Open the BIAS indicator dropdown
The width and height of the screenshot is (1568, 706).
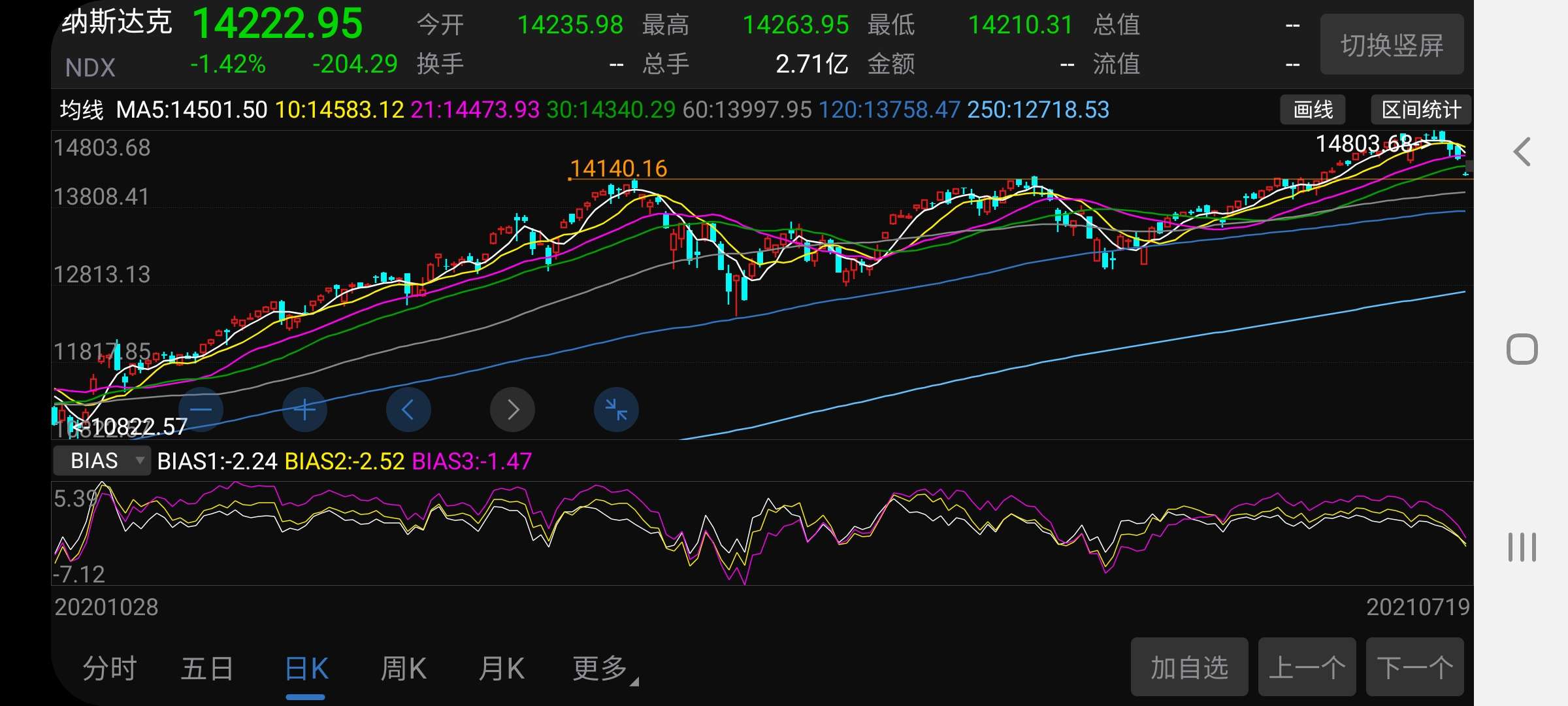pos(102,460)
